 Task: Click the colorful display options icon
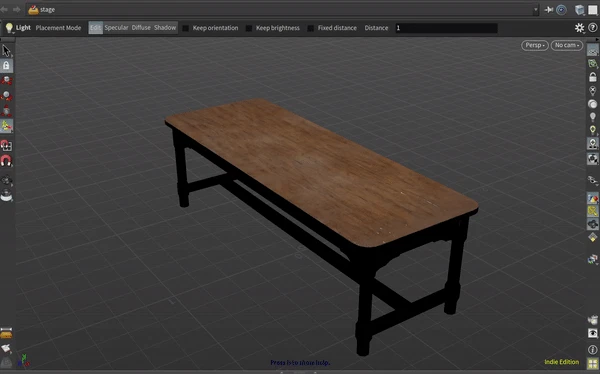[593, 198]
